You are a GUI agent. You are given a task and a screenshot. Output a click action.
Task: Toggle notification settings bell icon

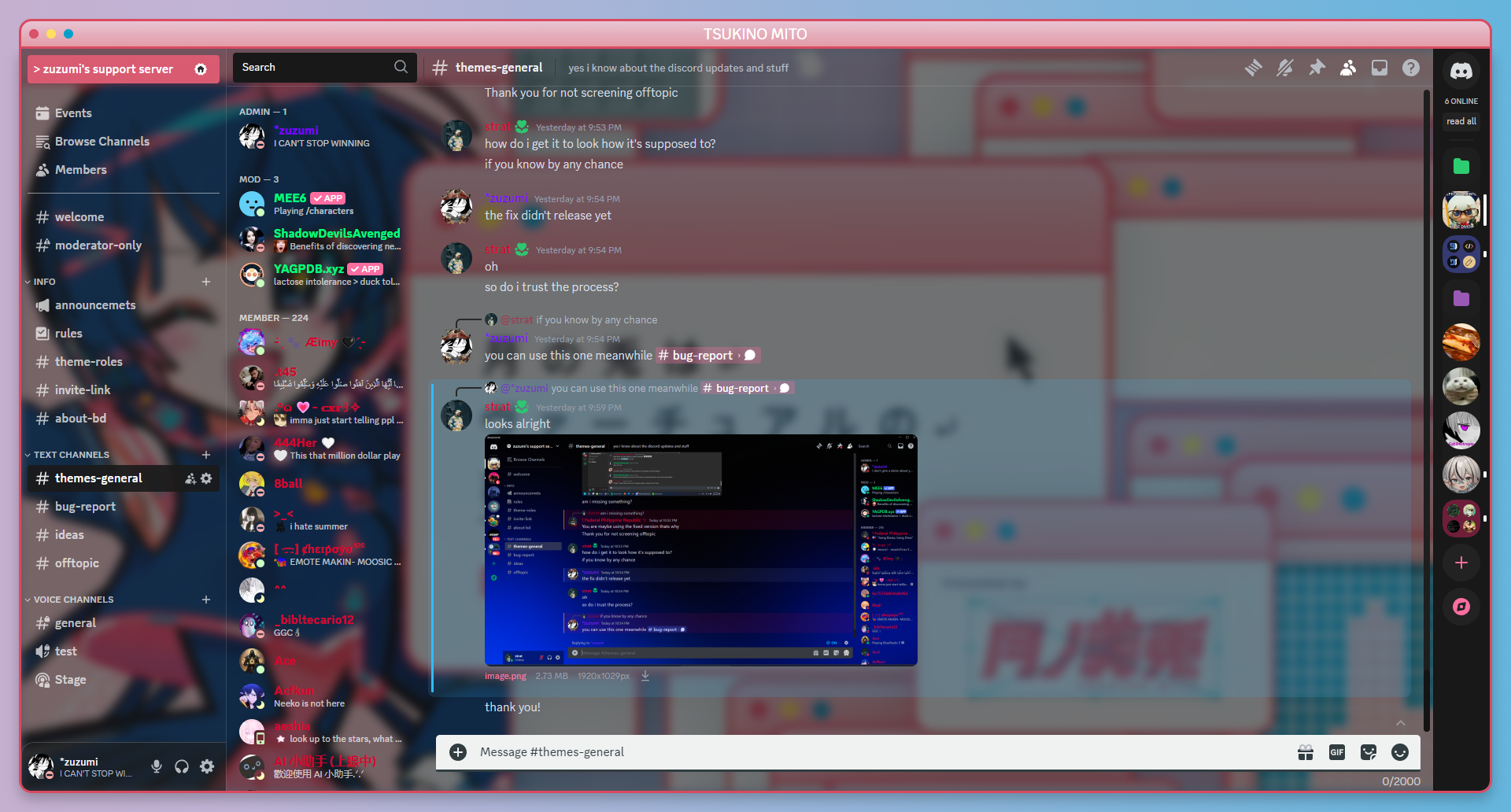click(x=1285, y=68)
